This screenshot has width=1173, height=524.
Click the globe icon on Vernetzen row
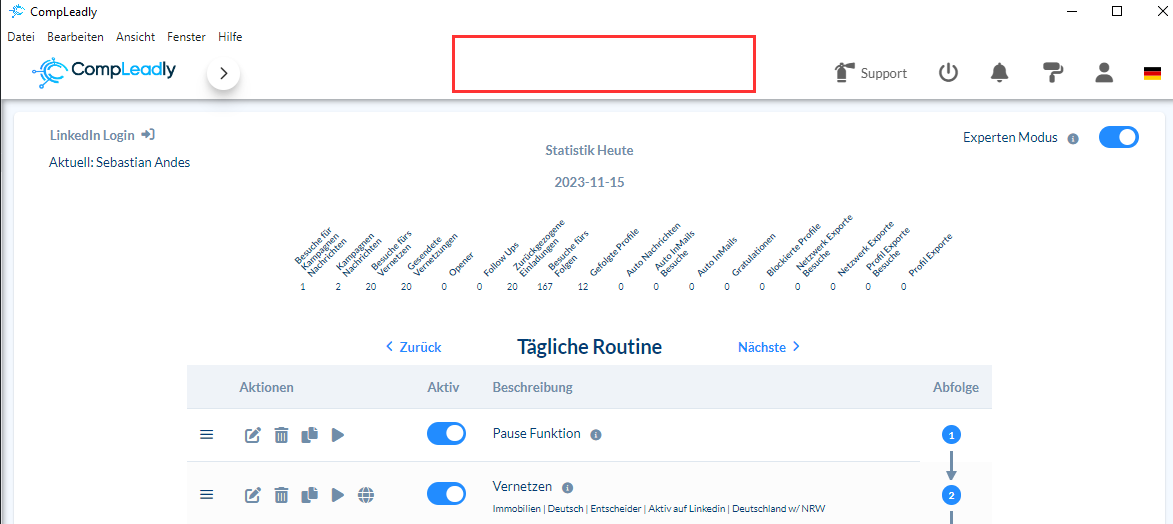point(367,495)
